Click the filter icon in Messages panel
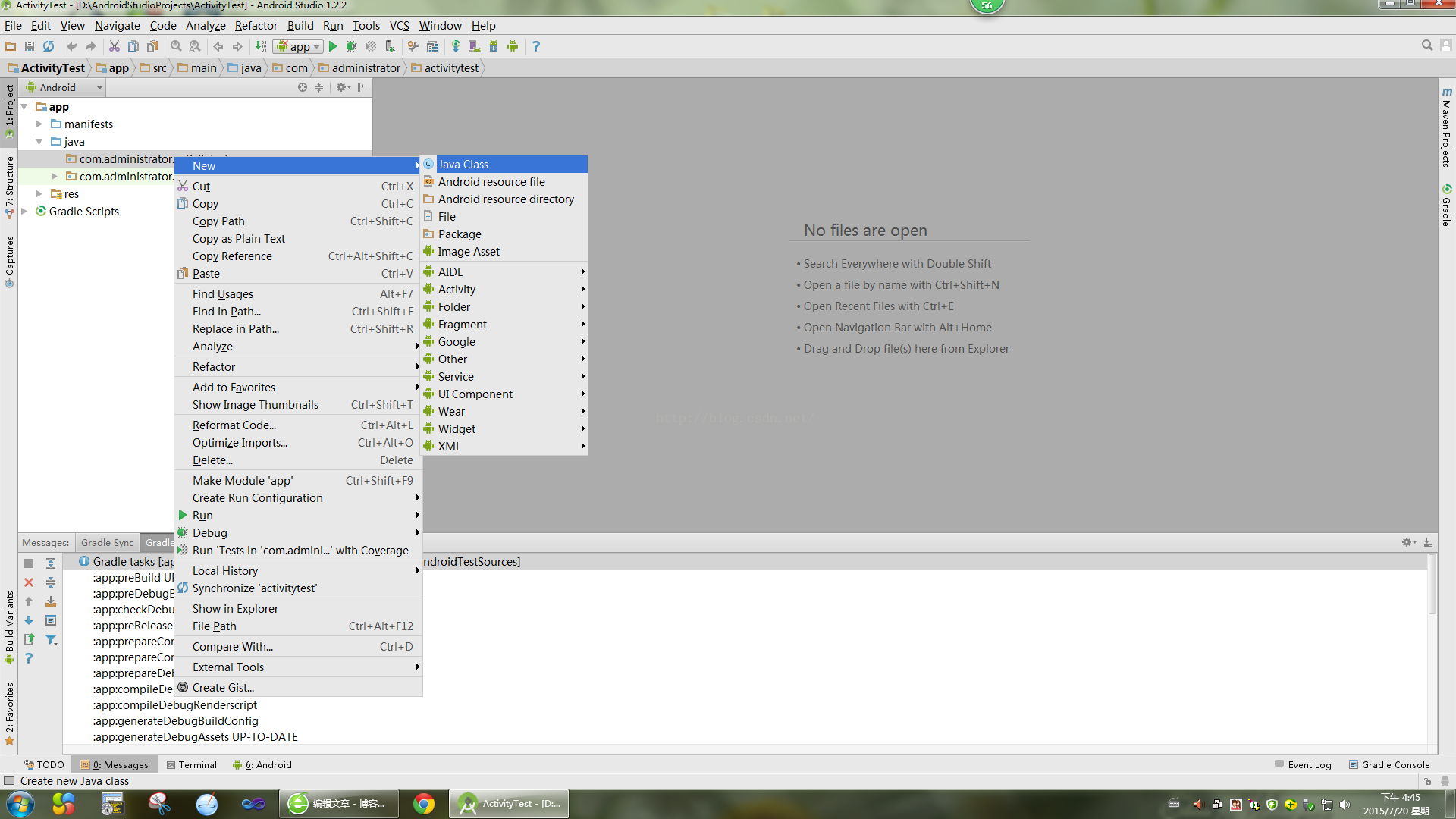 pyautogui.click(x=51, y=639)
